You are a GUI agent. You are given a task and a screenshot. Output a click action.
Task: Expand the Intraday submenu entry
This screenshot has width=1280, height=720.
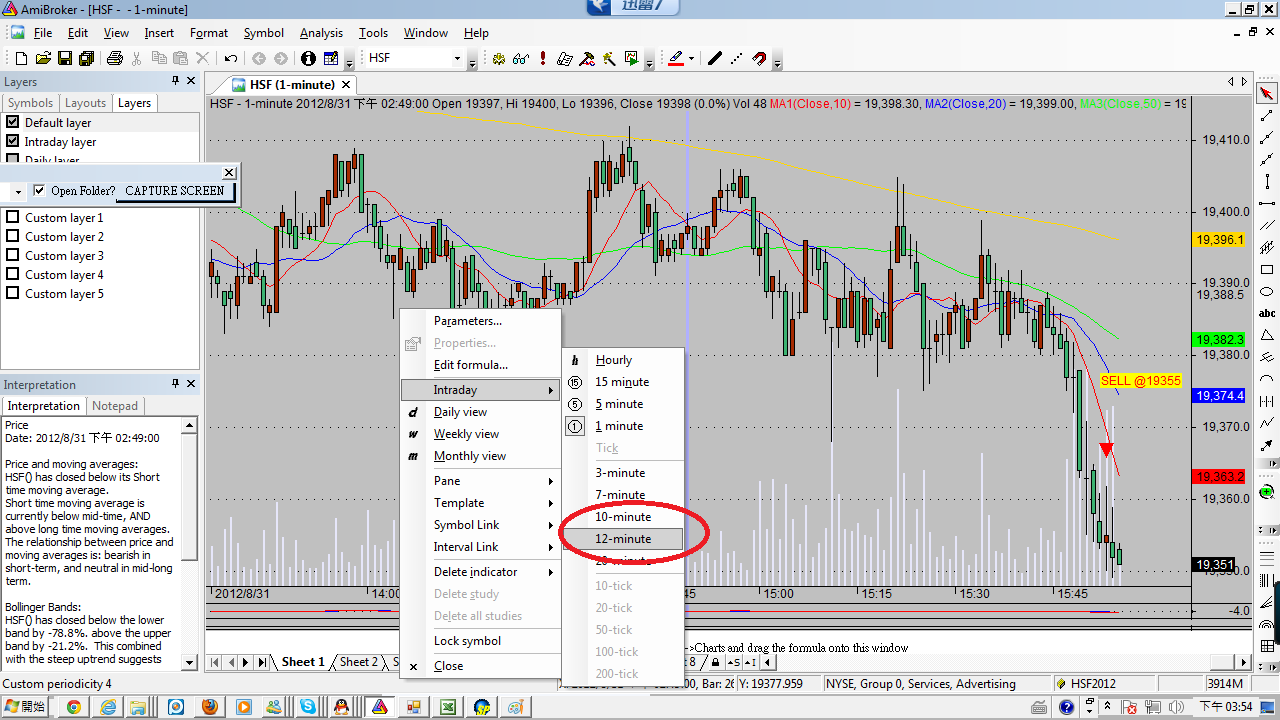(x=479, y=389)
